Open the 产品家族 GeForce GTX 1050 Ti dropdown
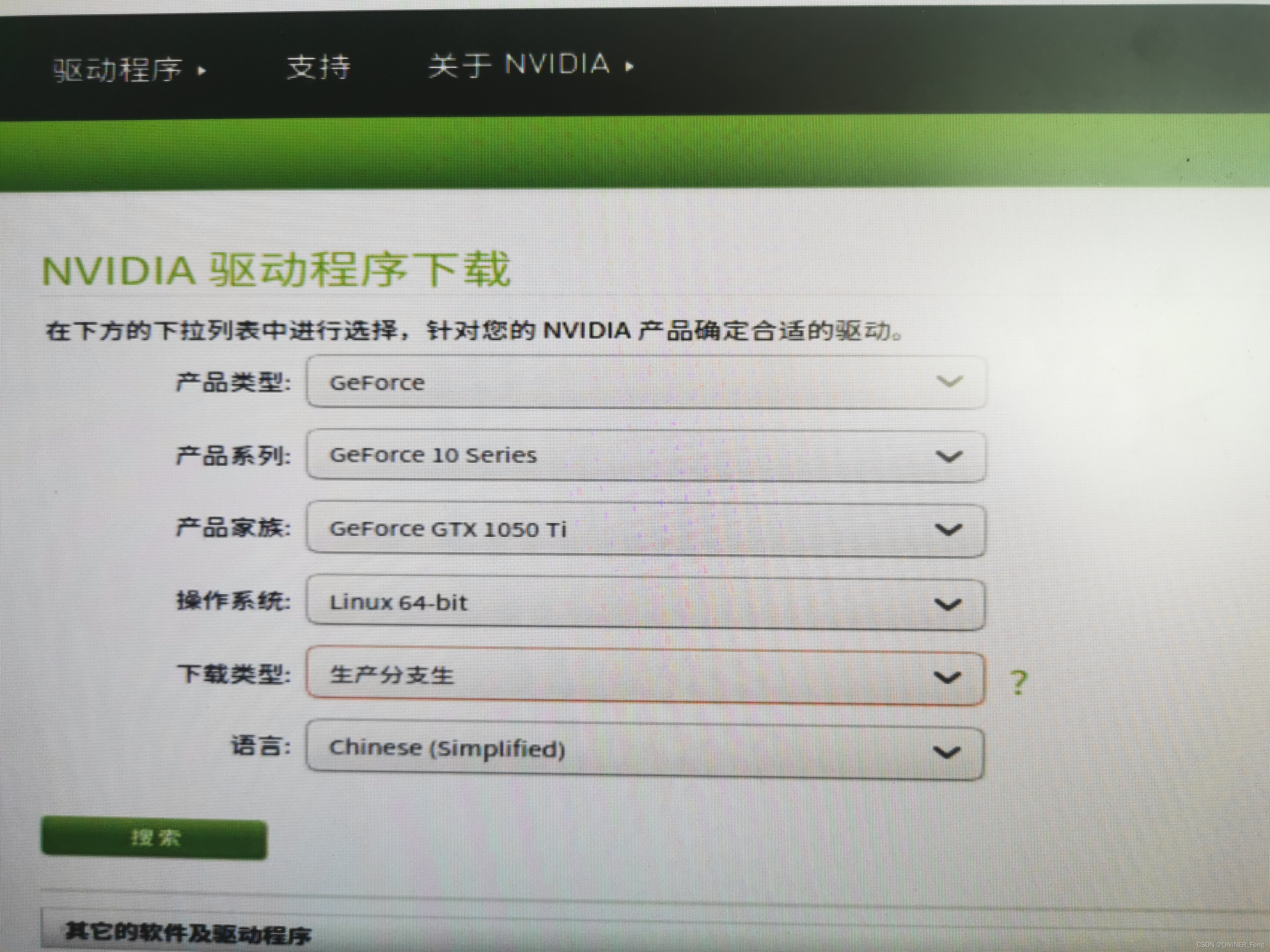The width and height of the screenshot is (1270, 952). pos(646,529)
